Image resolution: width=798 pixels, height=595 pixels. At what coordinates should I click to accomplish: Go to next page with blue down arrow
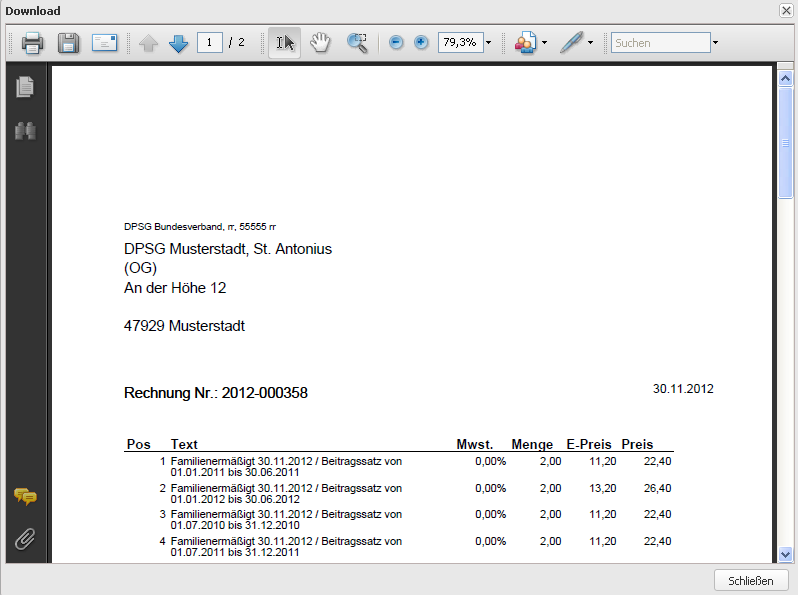pos(178,43)
